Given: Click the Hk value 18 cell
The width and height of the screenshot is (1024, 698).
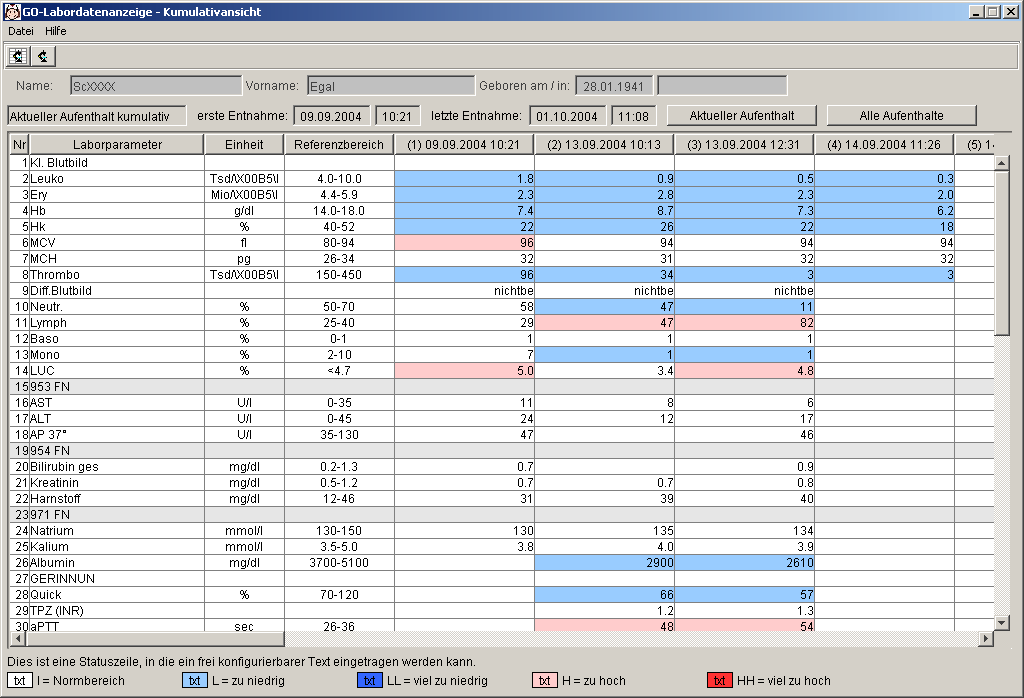Looking at the screenshot, I should [x=885, y=227].
